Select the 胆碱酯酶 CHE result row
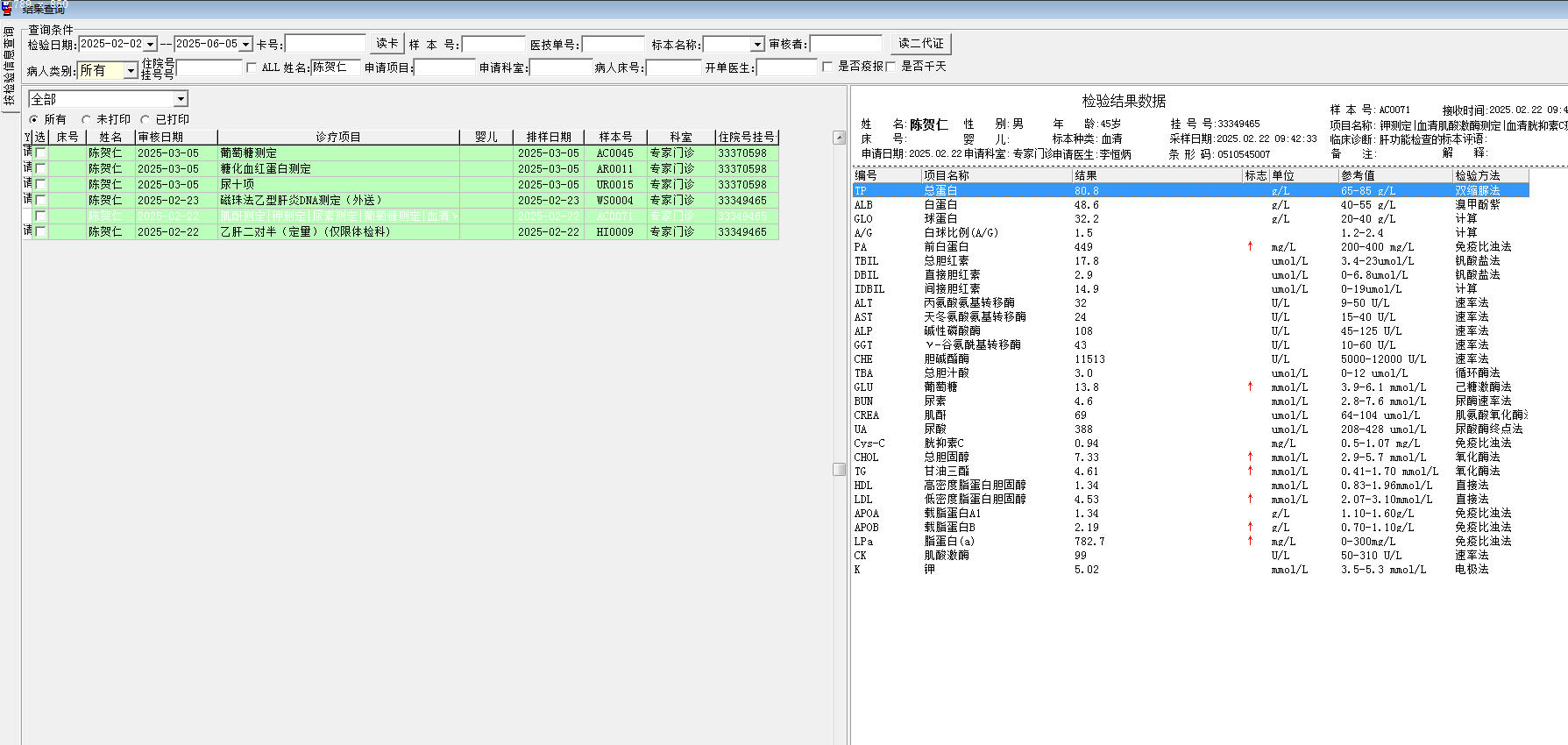Image resolution: width=1568 pixels, height=745 pixels. (1190, 358)
